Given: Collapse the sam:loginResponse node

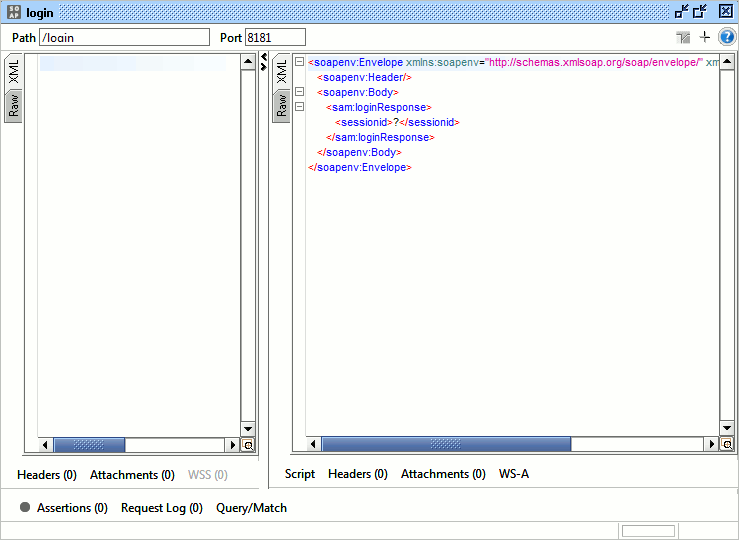Looking at the screenshot, I should (299, 106).
